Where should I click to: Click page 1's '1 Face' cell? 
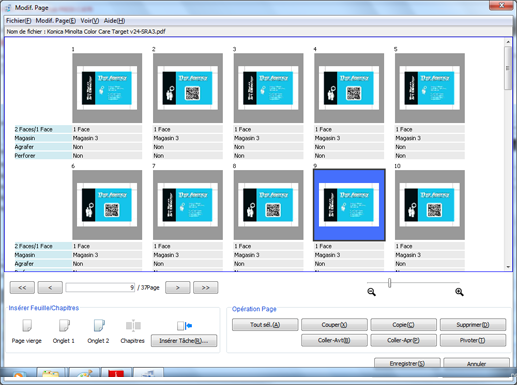107,129
